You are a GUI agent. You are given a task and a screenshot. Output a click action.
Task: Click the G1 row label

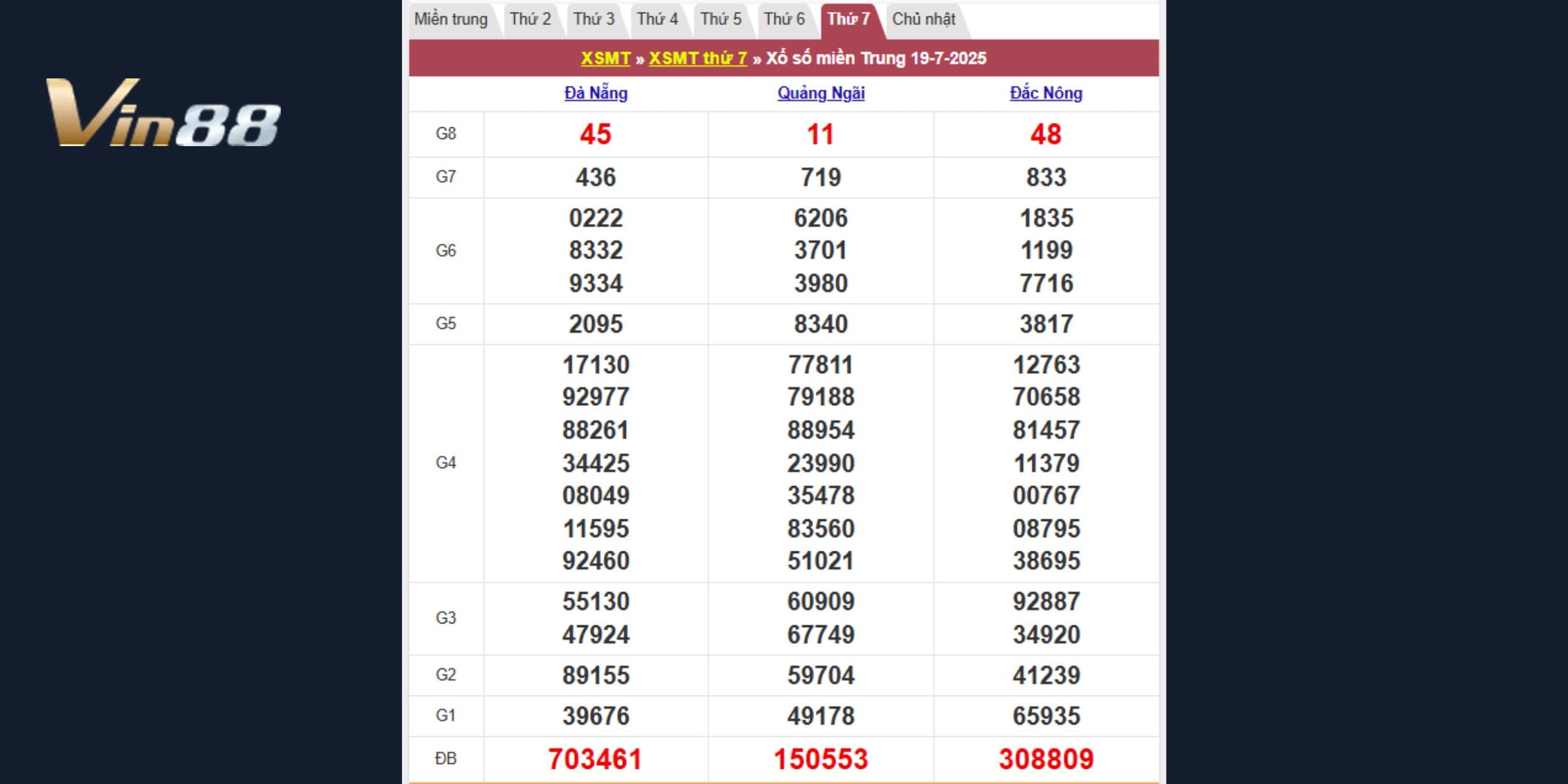tap(446, 716)
